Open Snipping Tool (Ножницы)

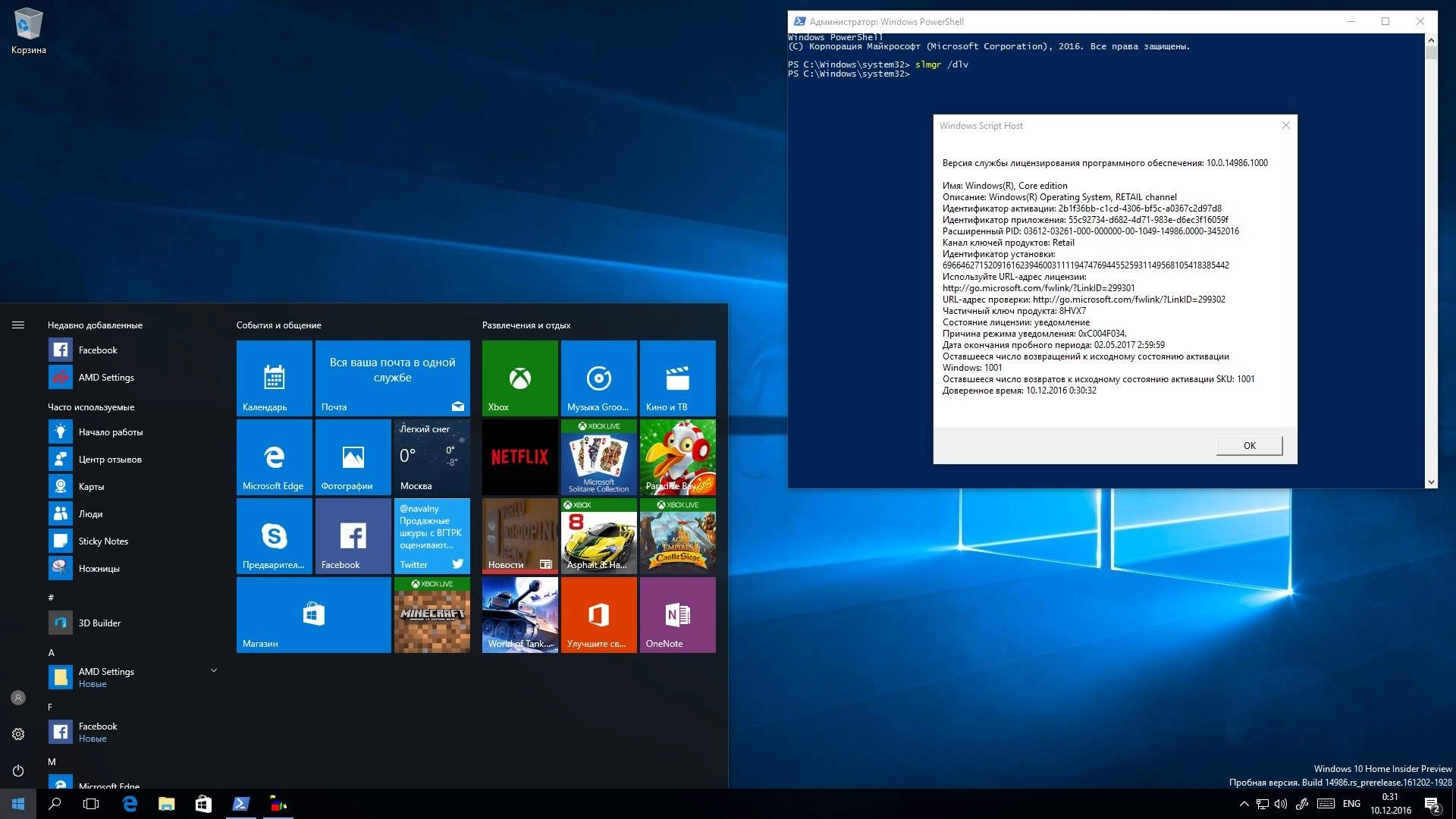click(133, 568)
